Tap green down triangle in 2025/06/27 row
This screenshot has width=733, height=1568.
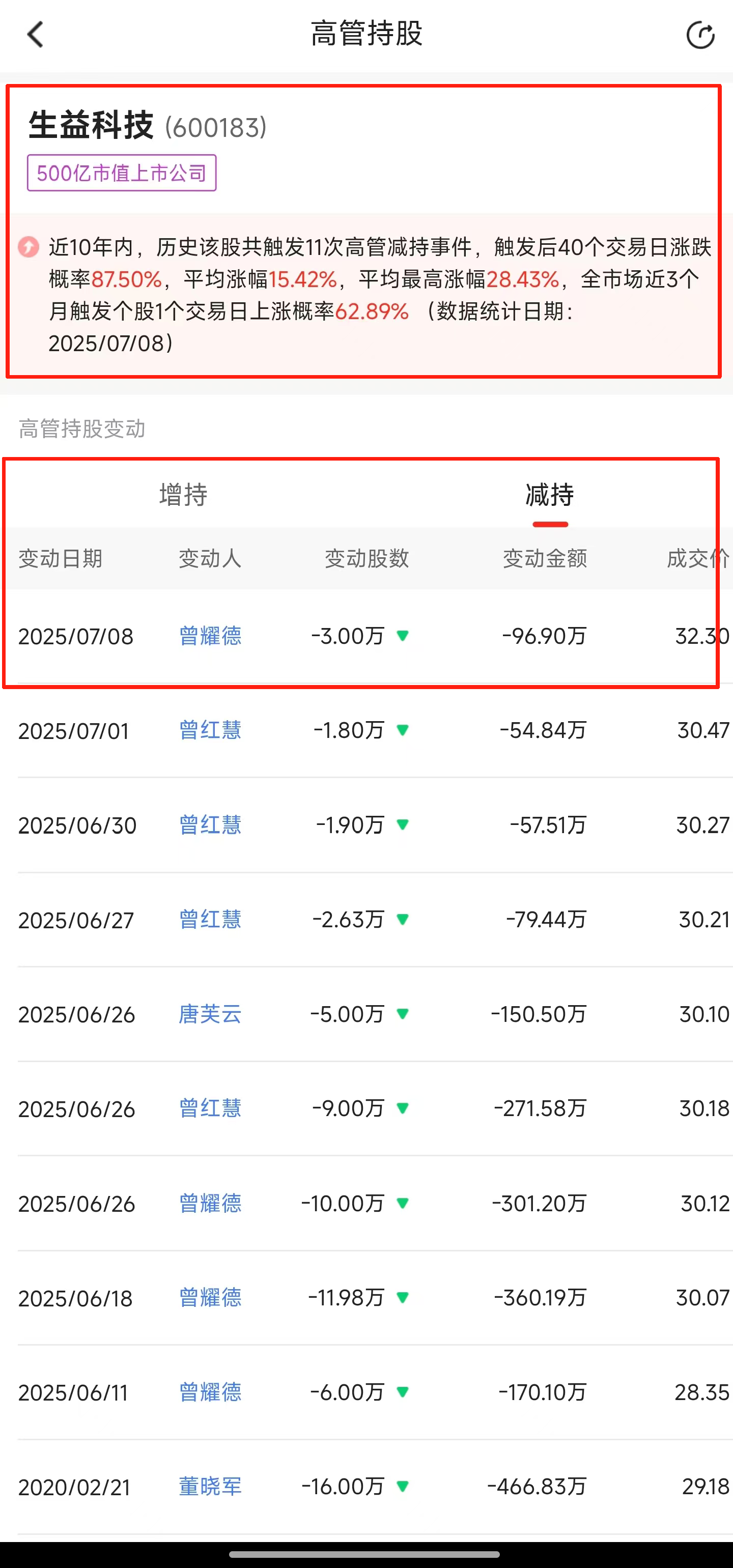tap(403, 919)
